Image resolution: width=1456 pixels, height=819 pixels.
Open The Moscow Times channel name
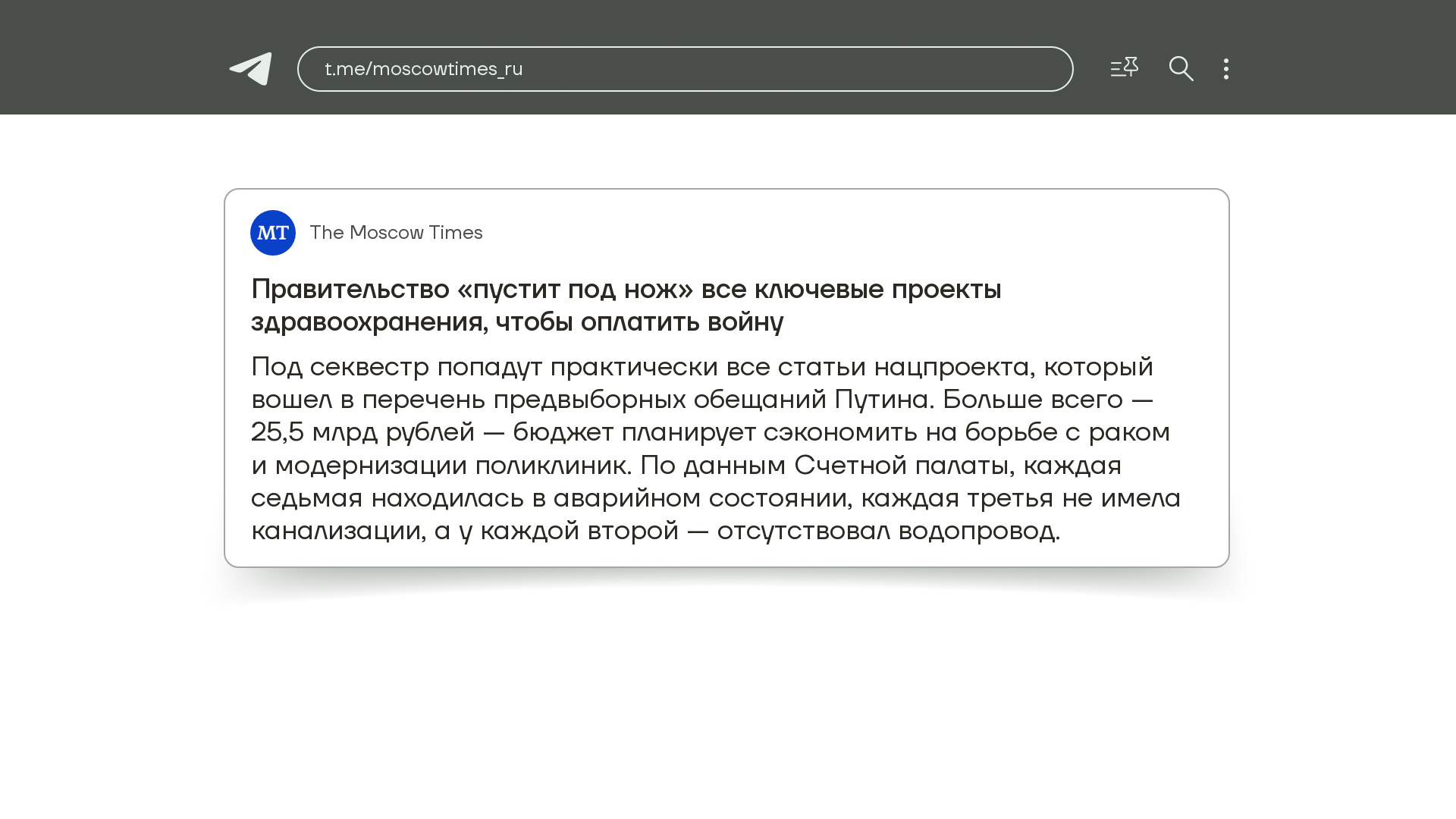(x=396, y=233)
